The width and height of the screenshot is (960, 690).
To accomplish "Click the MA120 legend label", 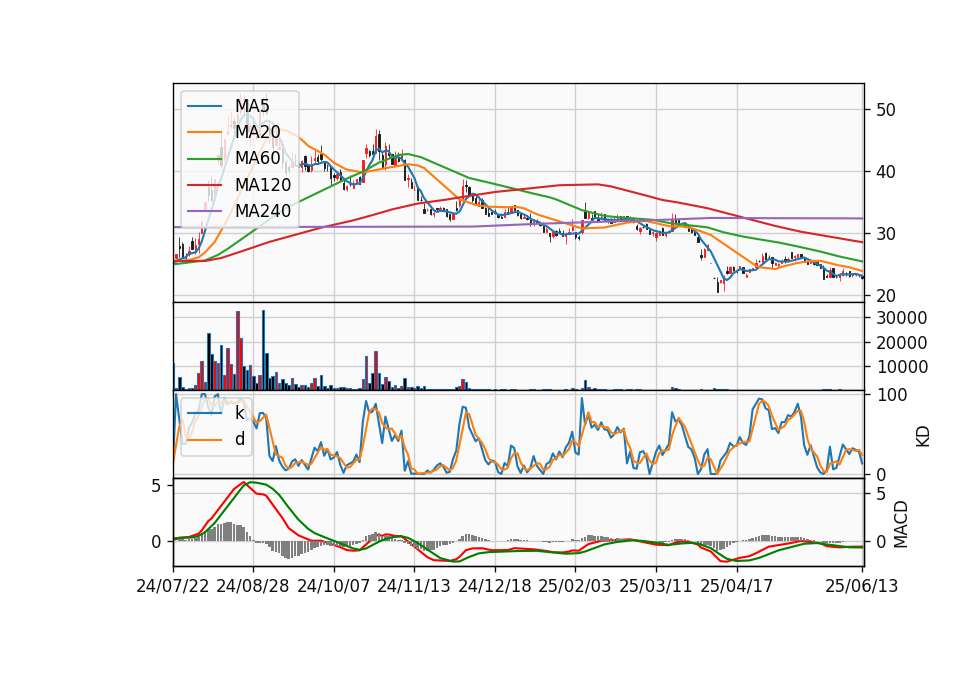I will click(x=263, y=185).
